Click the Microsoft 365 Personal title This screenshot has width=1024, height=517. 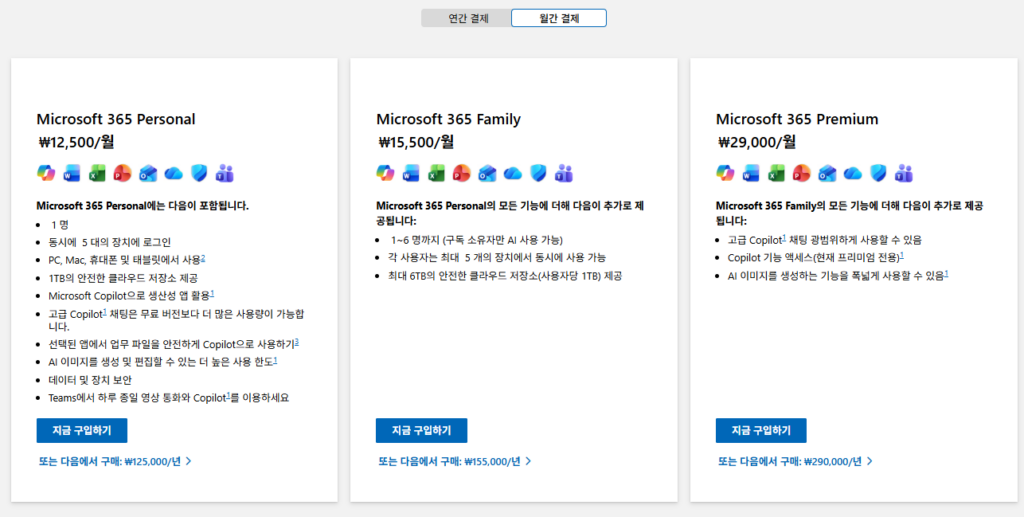coord(116,119)
